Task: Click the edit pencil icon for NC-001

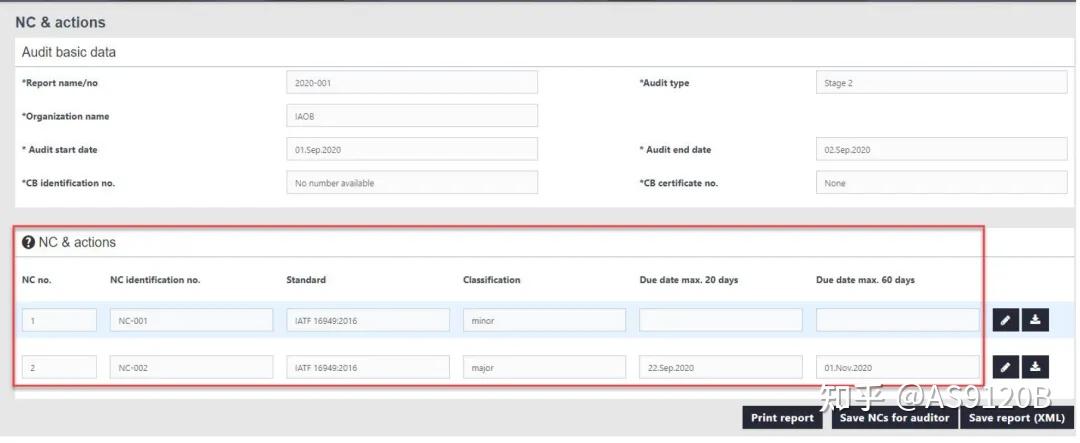Action: [1006, 320]
